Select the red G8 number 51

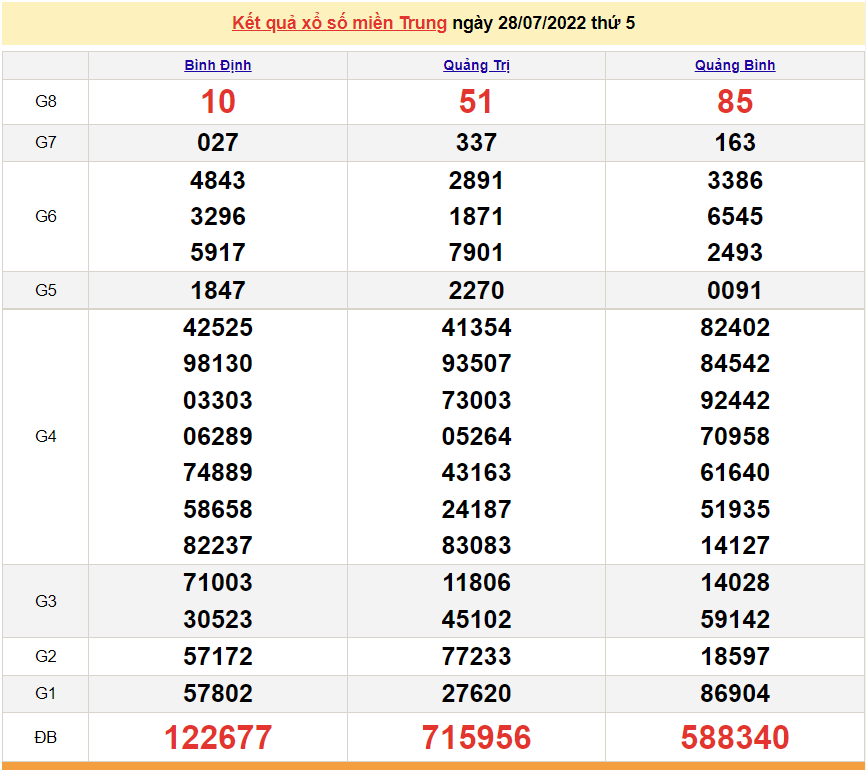tap(476, 102)
